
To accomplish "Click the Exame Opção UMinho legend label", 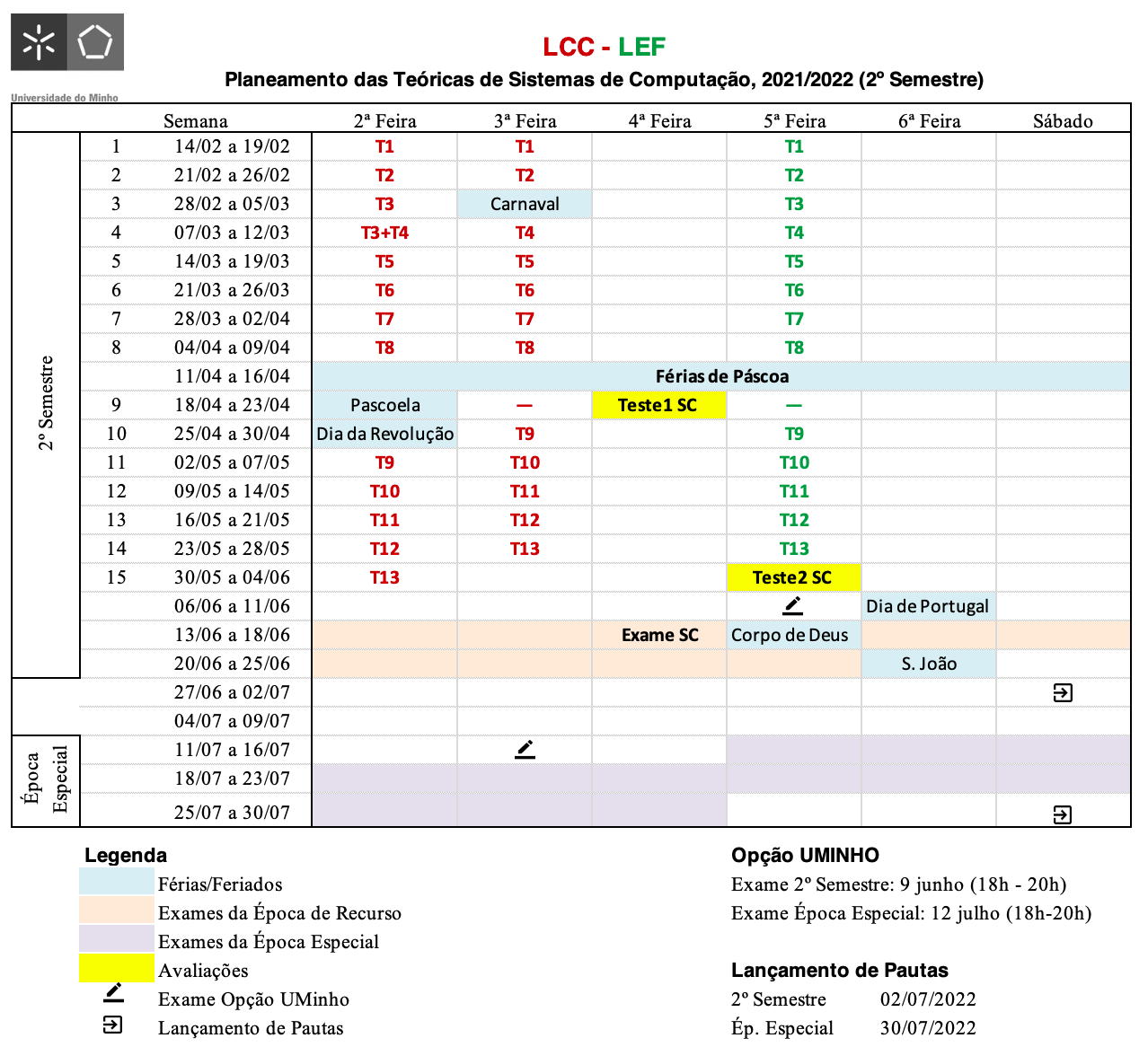I will pos(253,999).
